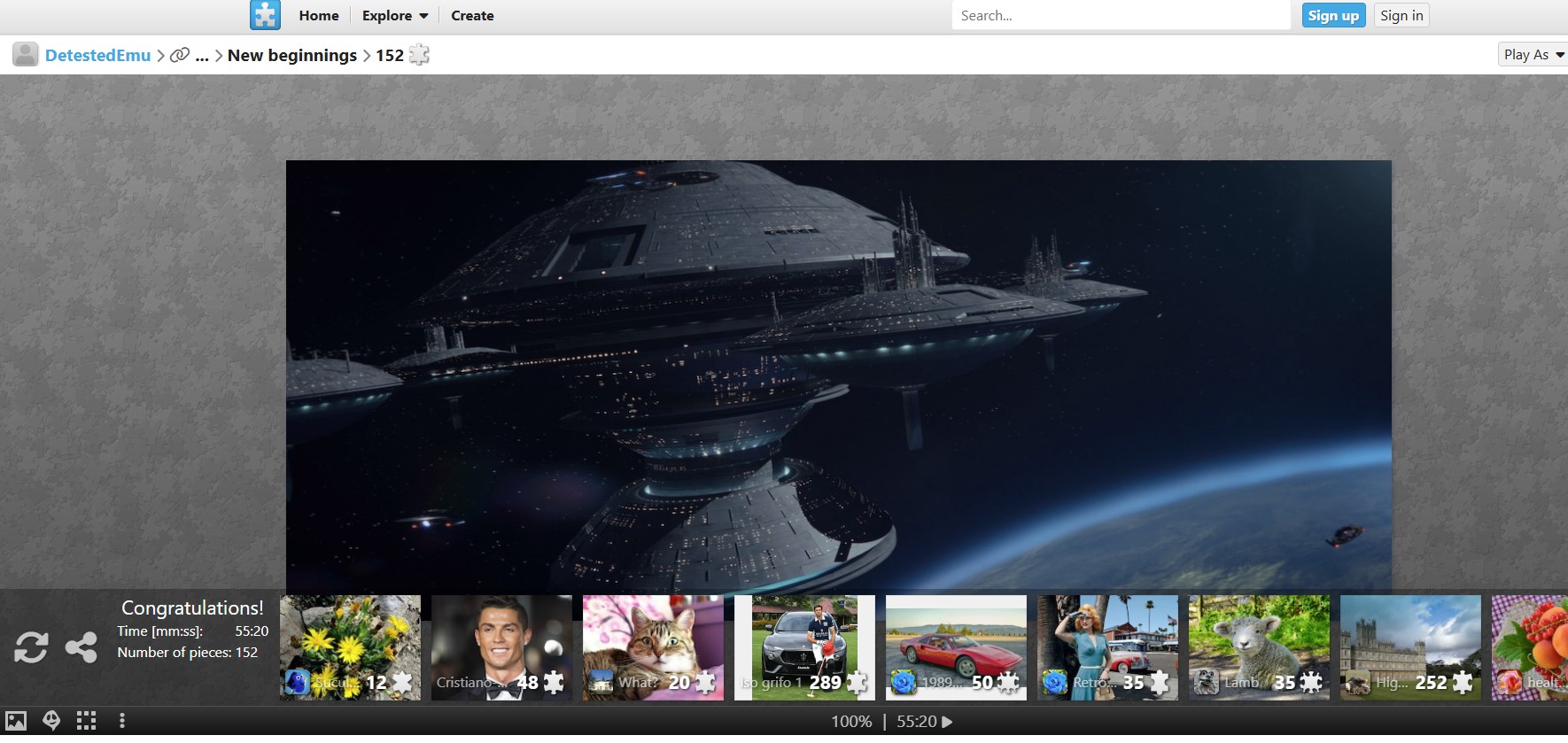
Task: Click the Sign in button
Action: click(x=1401, y=15)
